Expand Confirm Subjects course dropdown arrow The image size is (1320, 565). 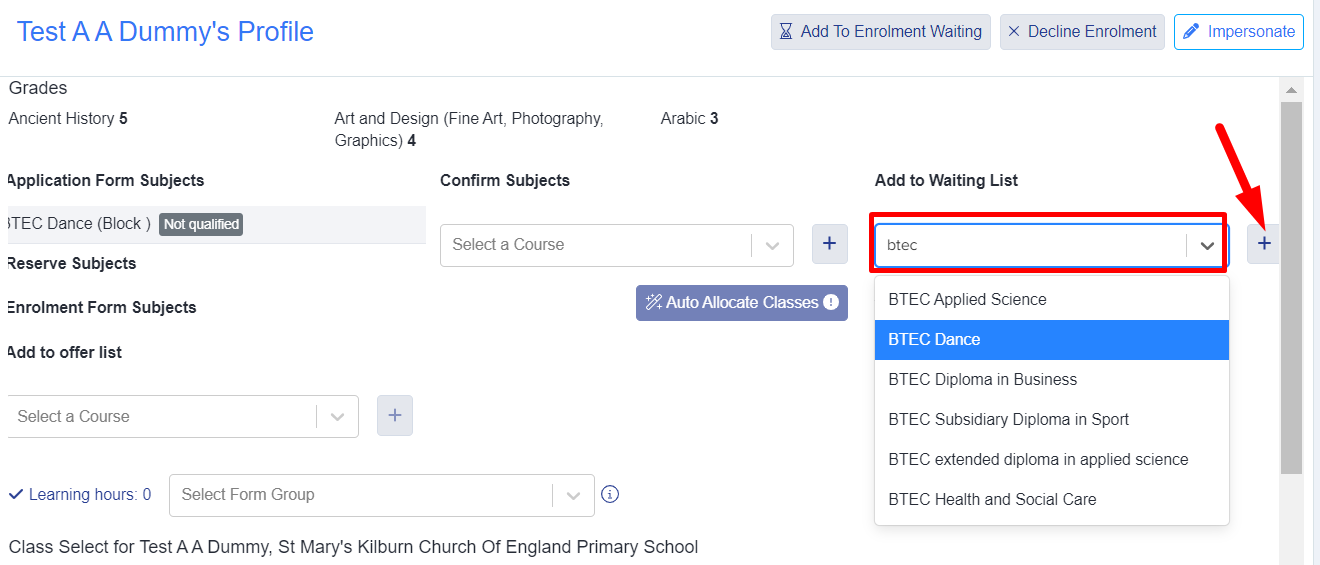(x=772, y=245)
